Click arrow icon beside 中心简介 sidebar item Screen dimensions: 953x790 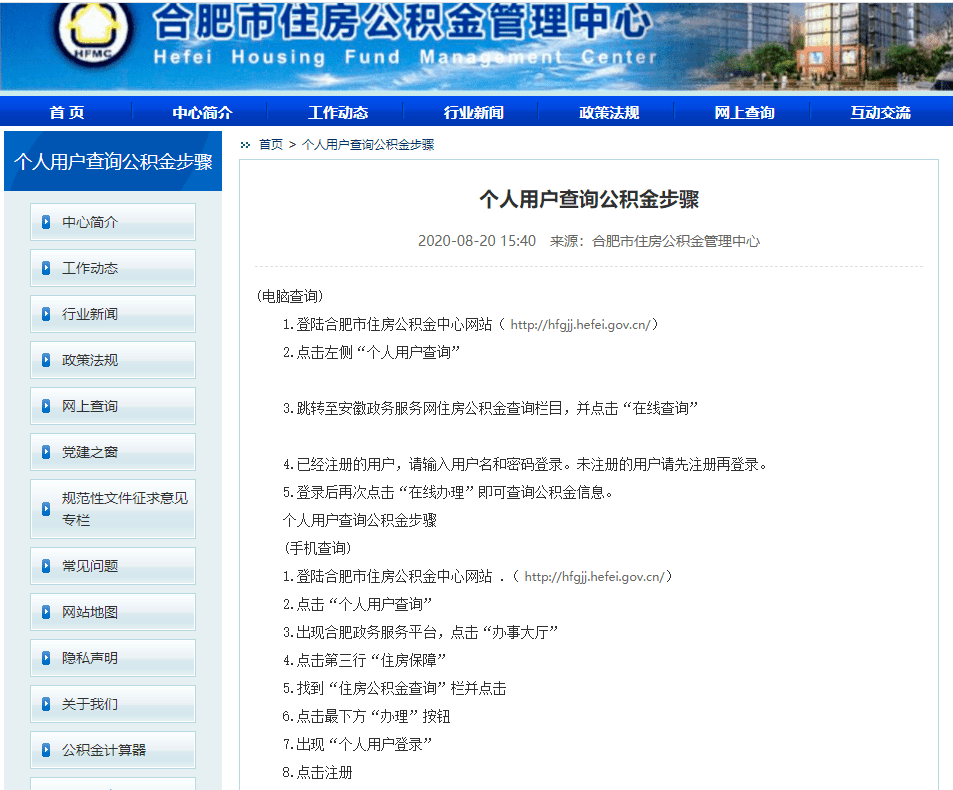click(x=46, y=222)
